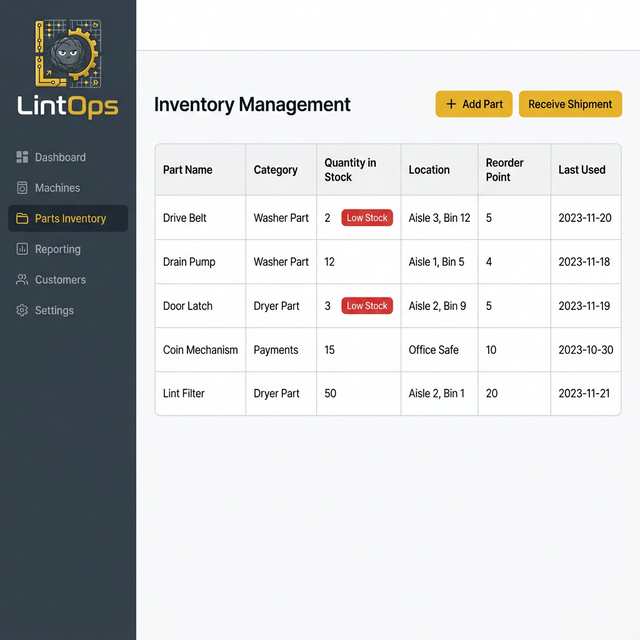Click Door Latch's Dryer Part category
Viewport: 640px width, 640px height.
coord(276,306)
